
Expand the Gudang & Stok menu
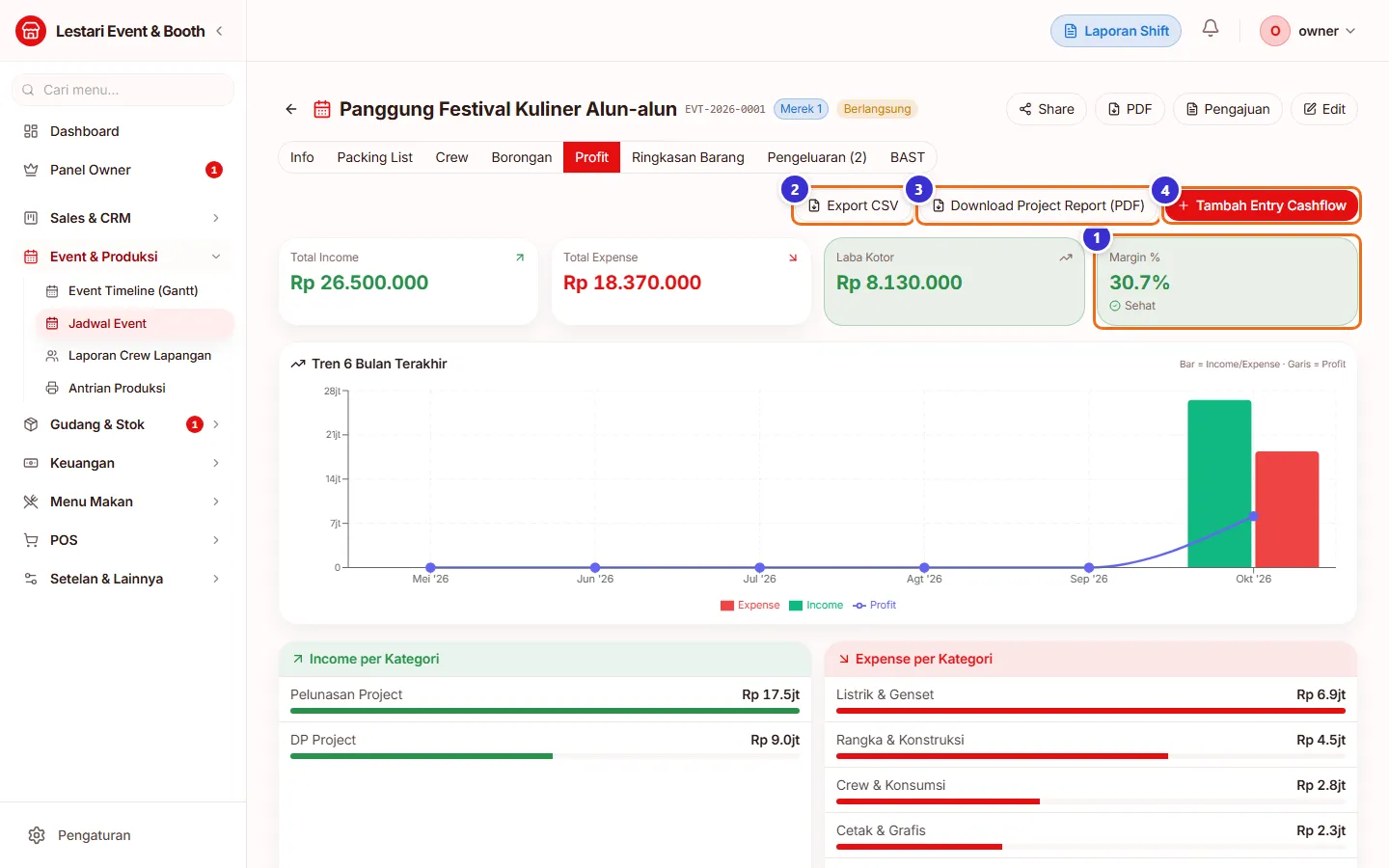coord(123,424)
